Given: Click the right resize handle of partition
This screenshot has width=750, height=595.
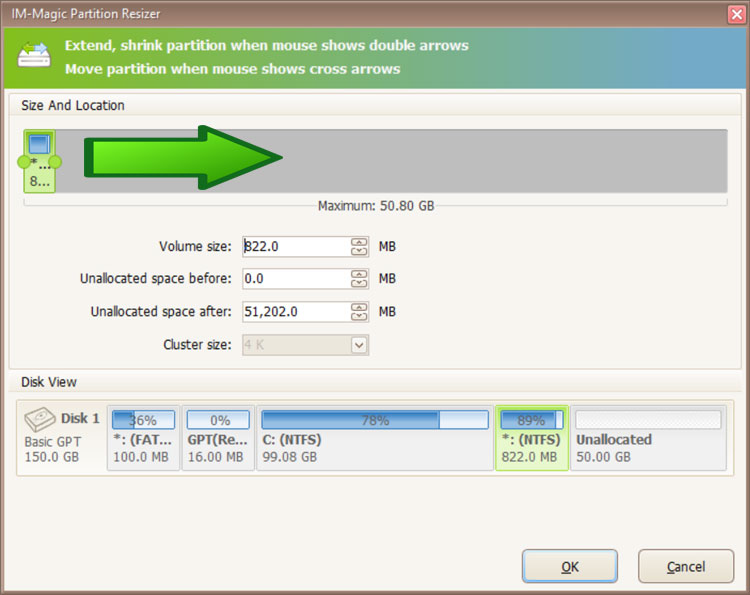Looking at the screenshot, I should pyautogui.click(x=55, y=162).
